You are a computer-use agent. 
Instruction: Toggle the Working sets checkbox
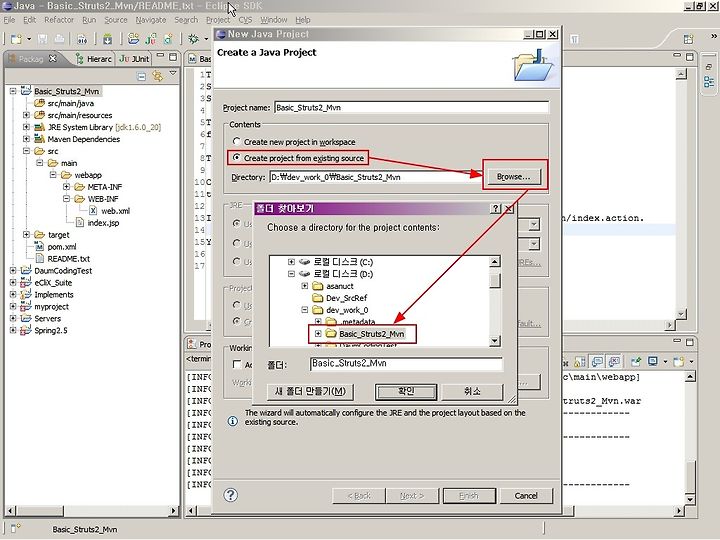(x=237, y=365)
